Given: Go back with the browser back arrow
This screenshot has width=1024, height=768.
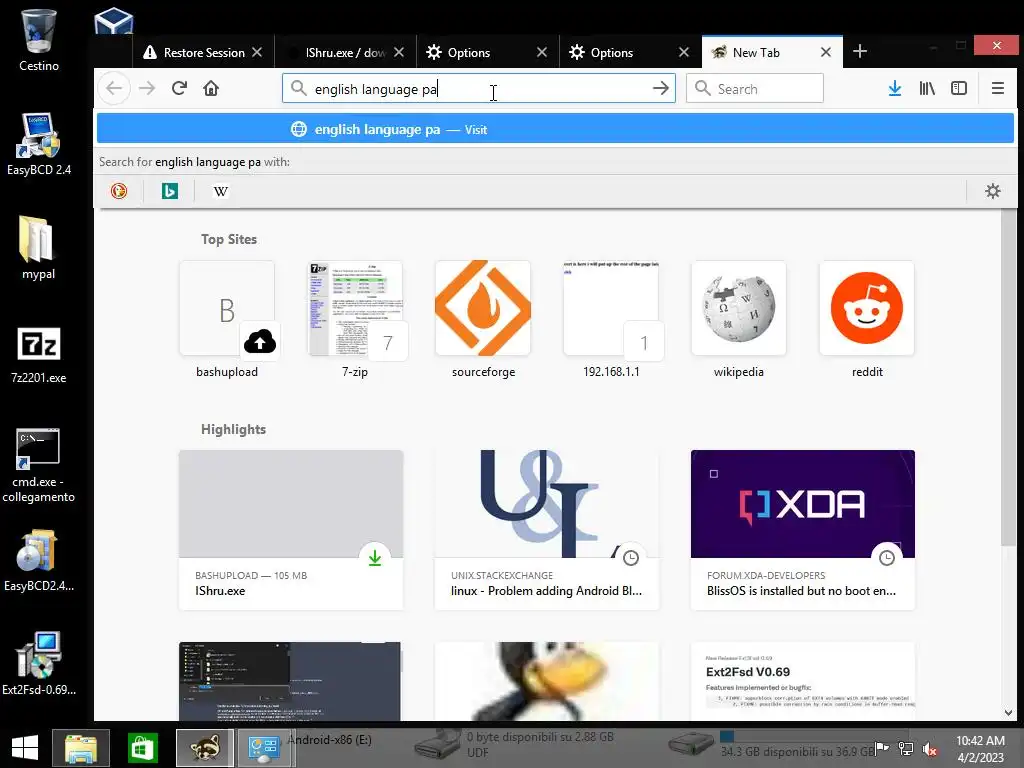Looking at the screenshot, I should click(x=114, y=88).
